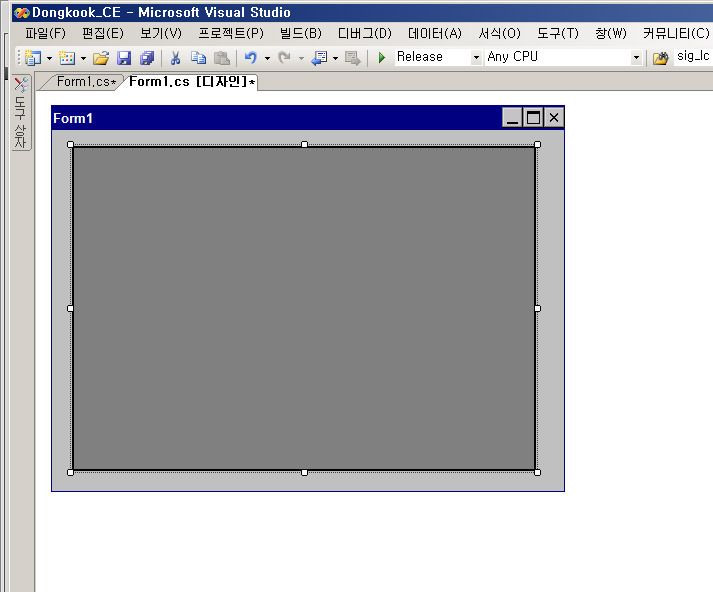Image resolution: width=713 pixels, height=592 pixels.
Task: Open the 도구(T) menu
Action: click(x=558, y=34)
